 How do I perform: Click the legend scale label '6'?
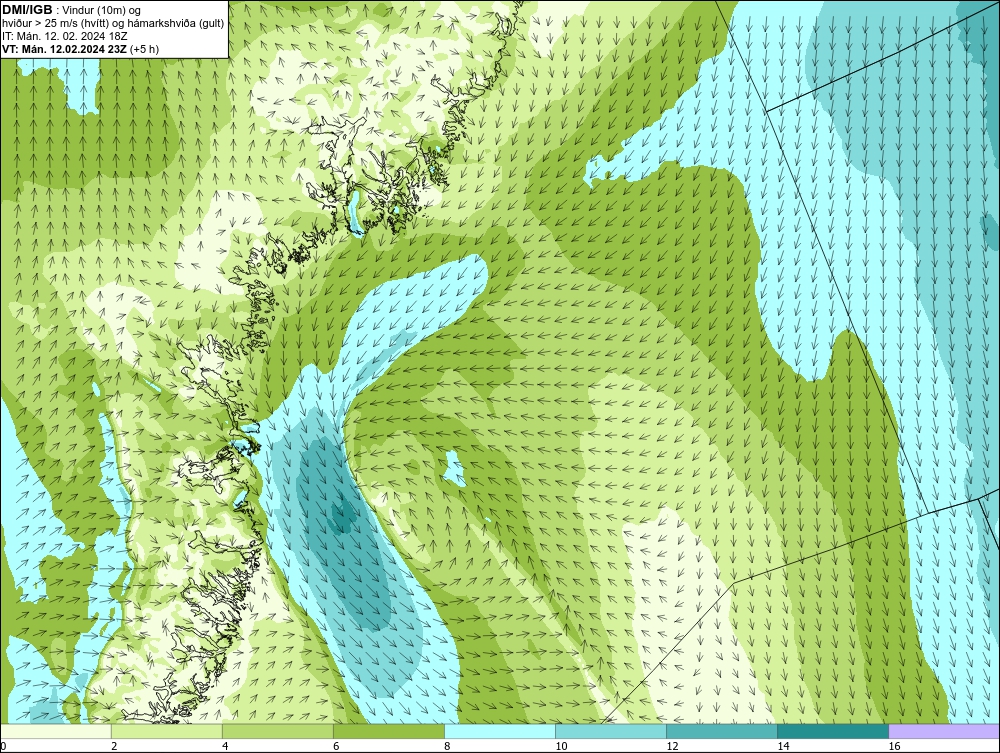336,746
